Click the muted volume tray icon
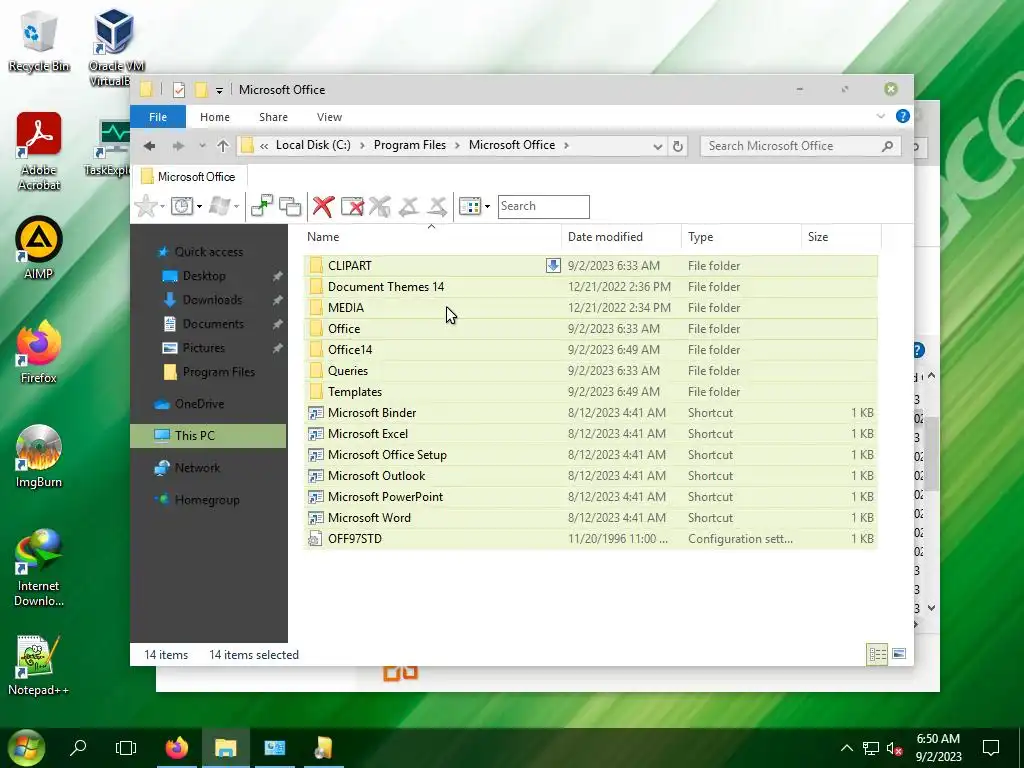This screenshot has width=1024, height=768. pos(894,748)
